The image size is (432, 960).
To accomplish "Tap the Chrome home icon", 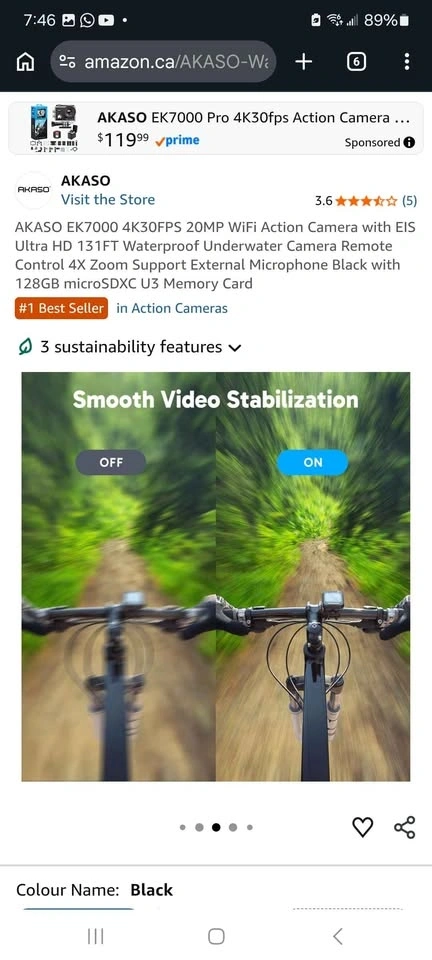I will click(x=25, y=62).
